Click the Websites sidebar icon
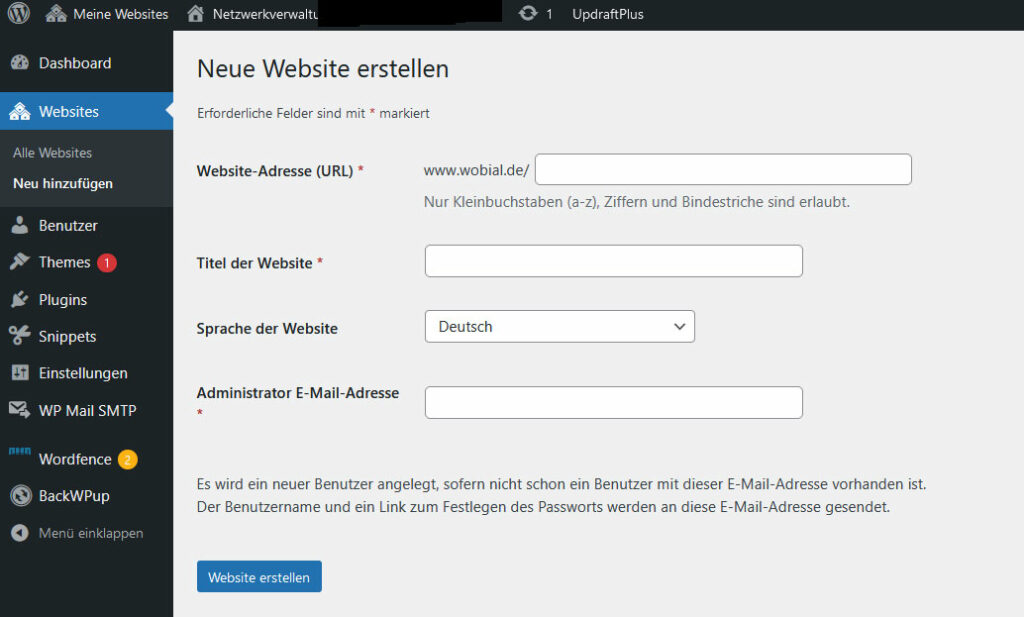The width and height of the screenshot is (1024, 617). 20,112
